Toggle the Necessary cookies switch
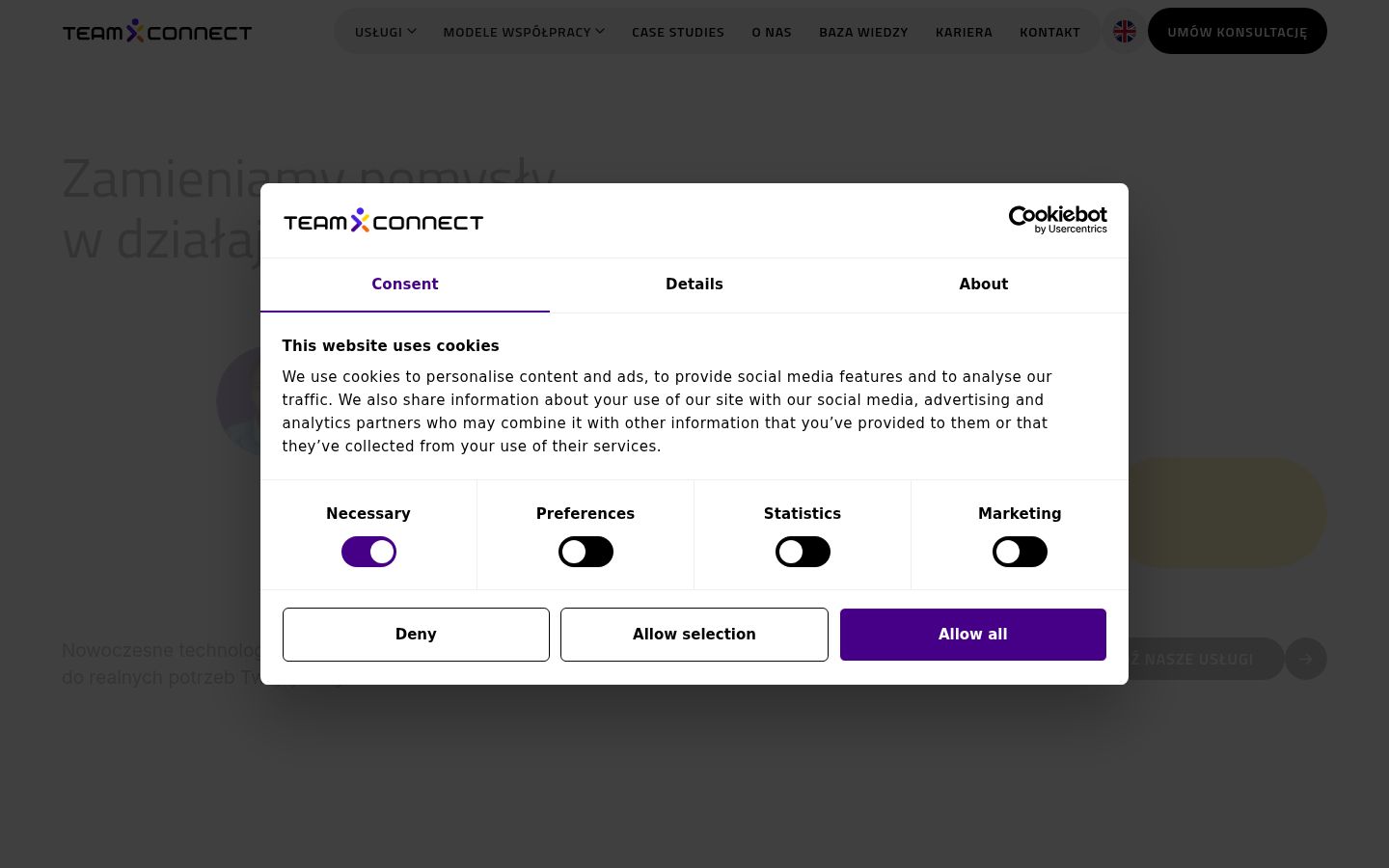This screenshot has height=868, width=1389. 368,552
